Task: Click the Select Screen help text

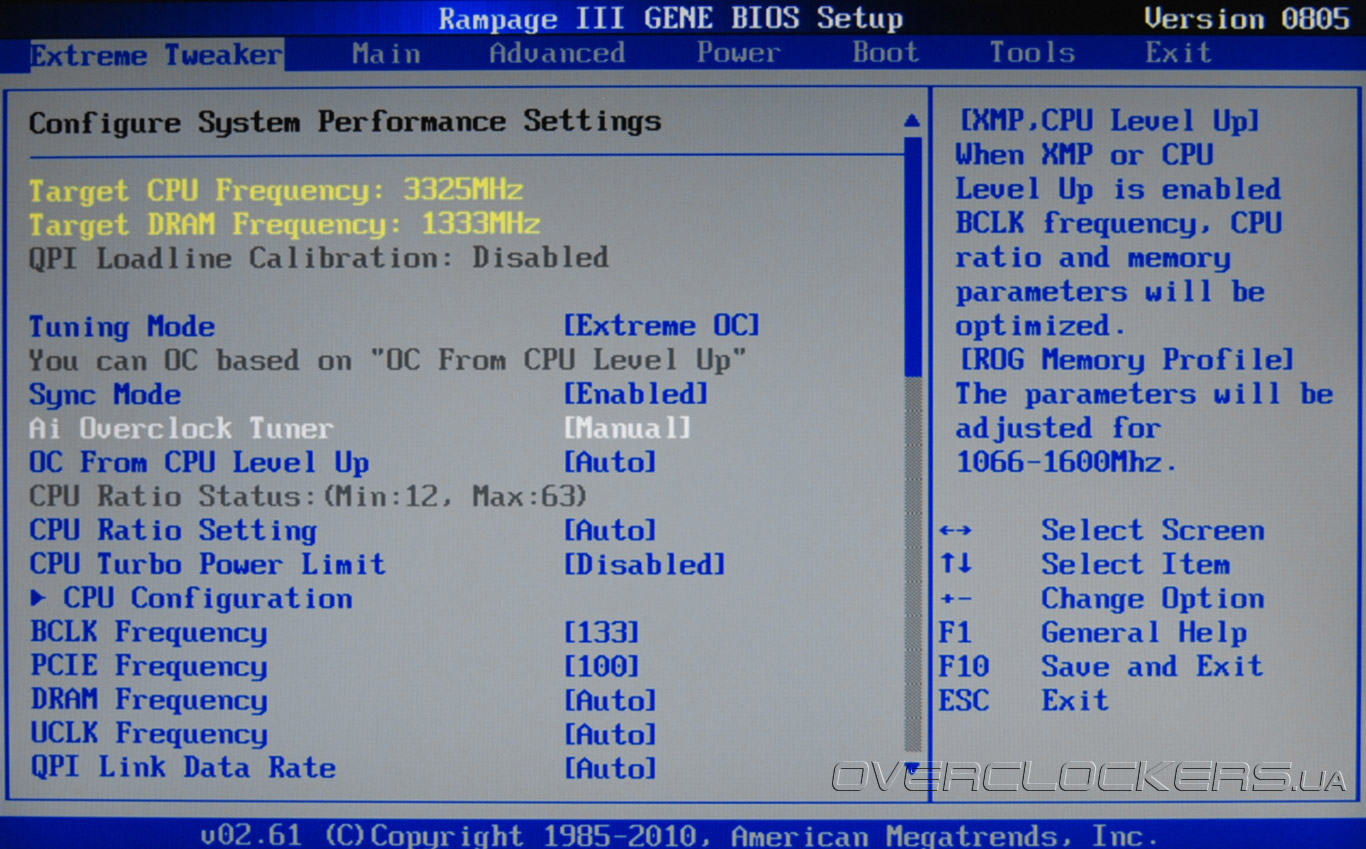Action: click(x=1153, y=530)
